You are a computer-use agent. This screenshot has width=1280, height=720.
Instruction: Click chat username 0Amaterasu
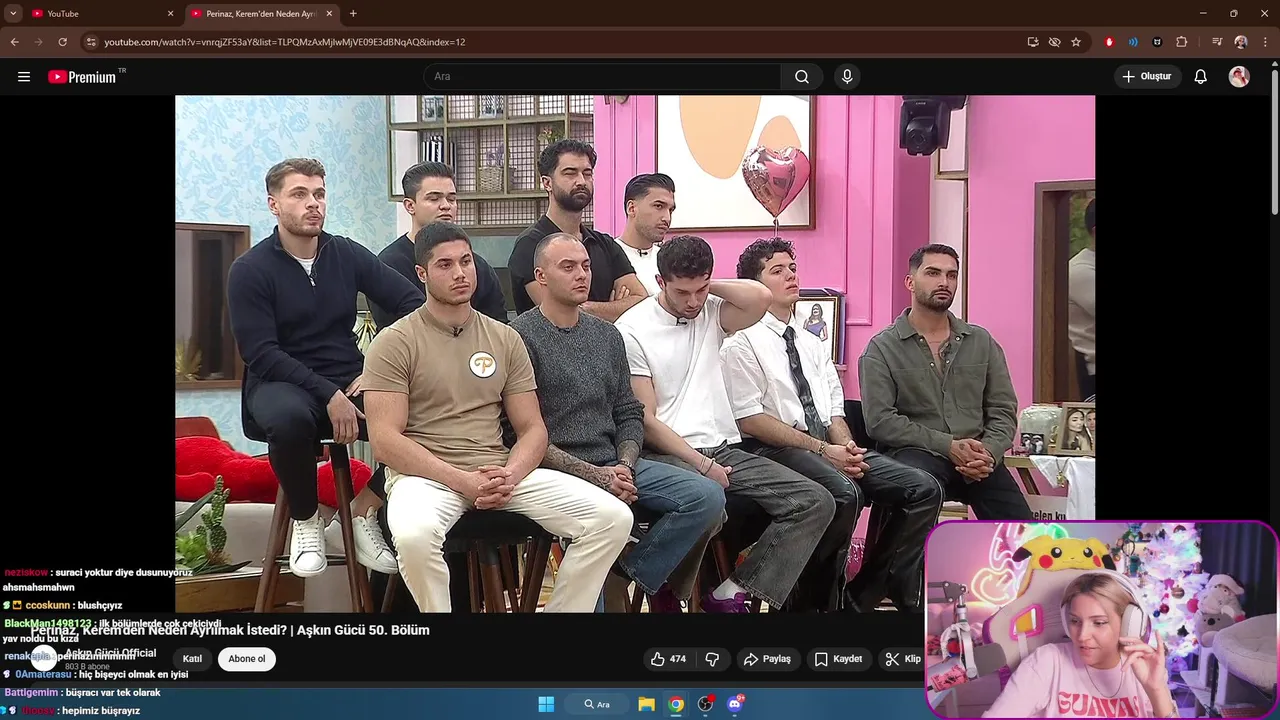(x=43, y=675)
